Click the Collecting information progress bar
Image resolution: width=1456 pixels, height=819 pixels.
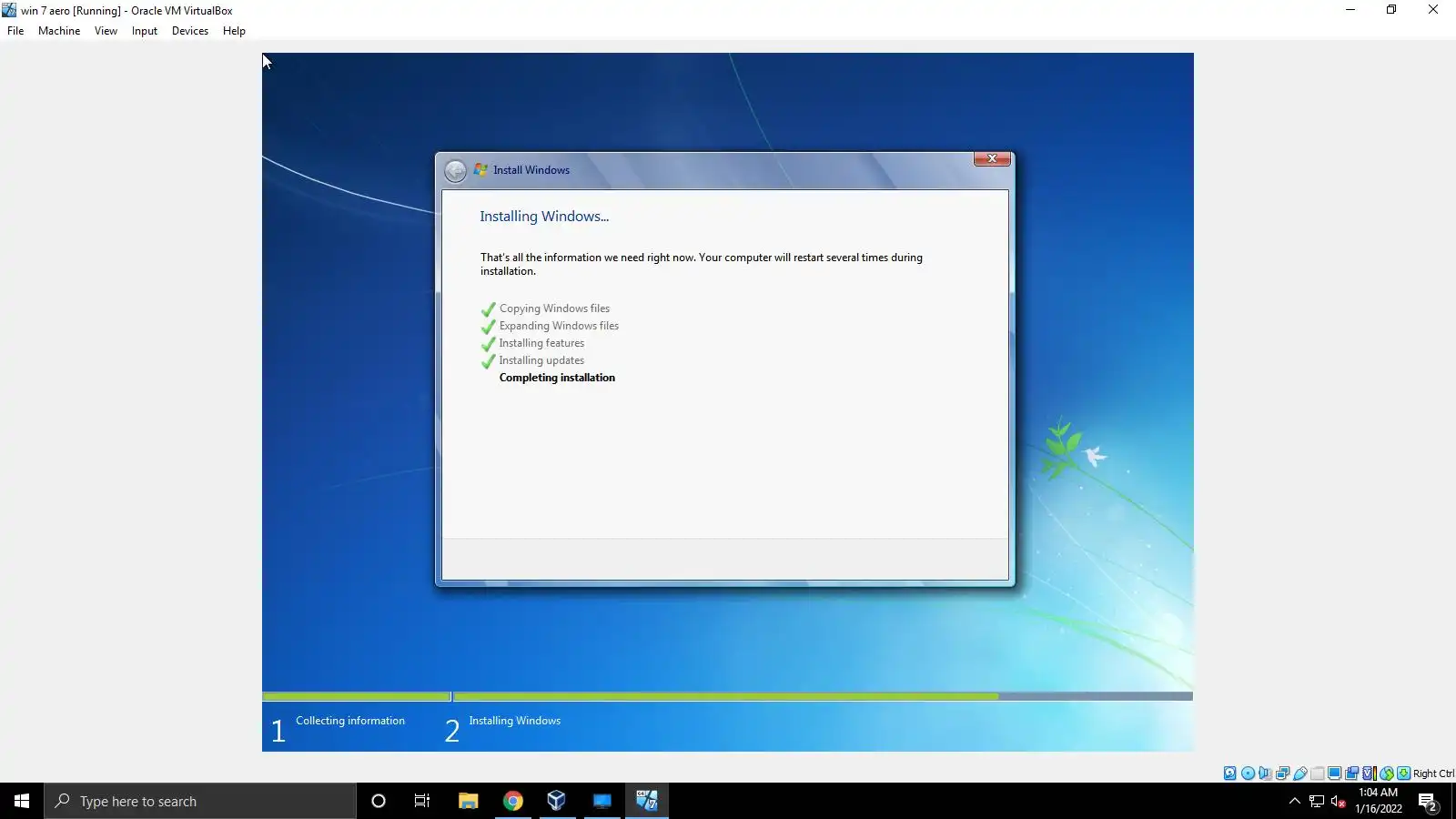(x=357, y=696)
